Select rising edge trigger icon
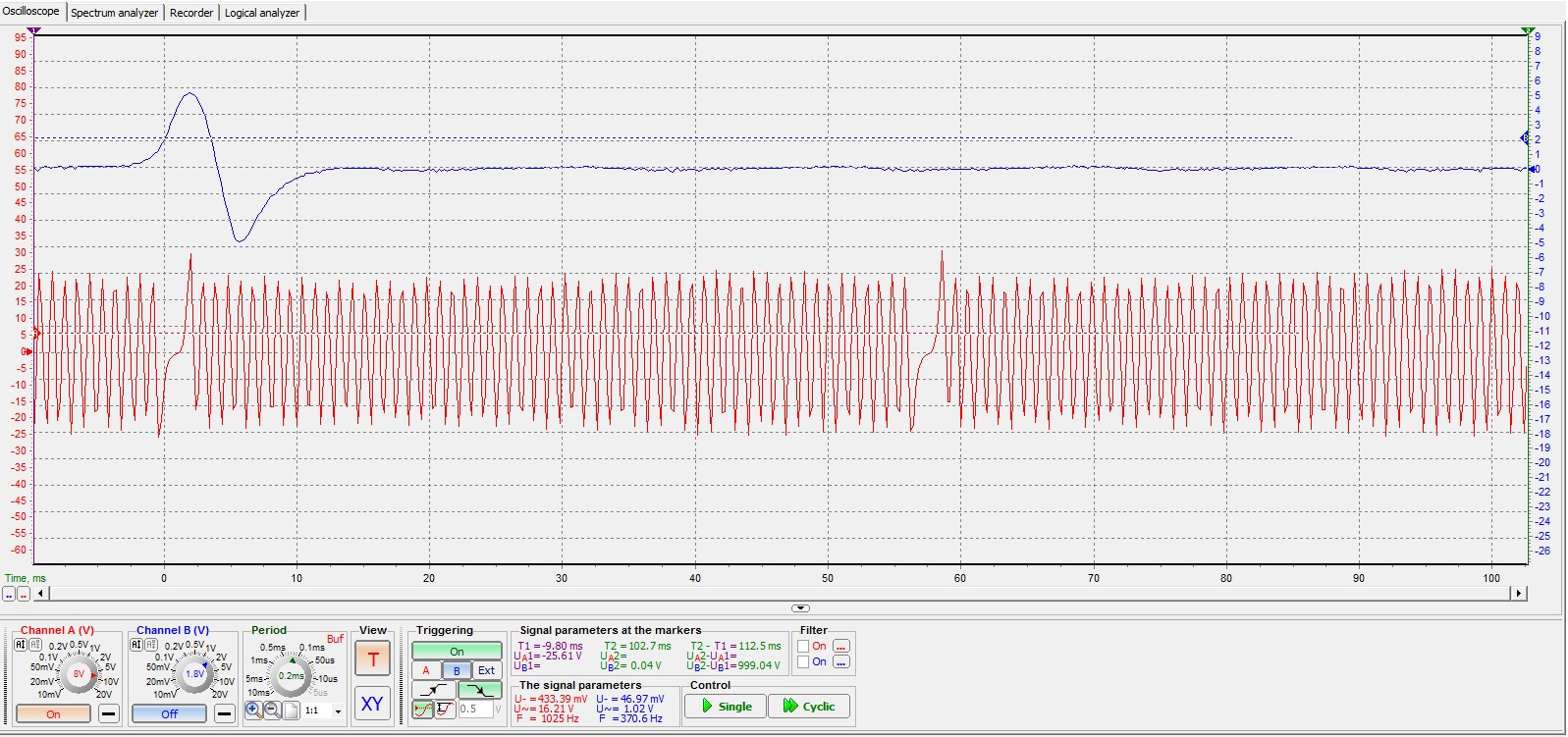1568x737 pixels. (432, 690)
